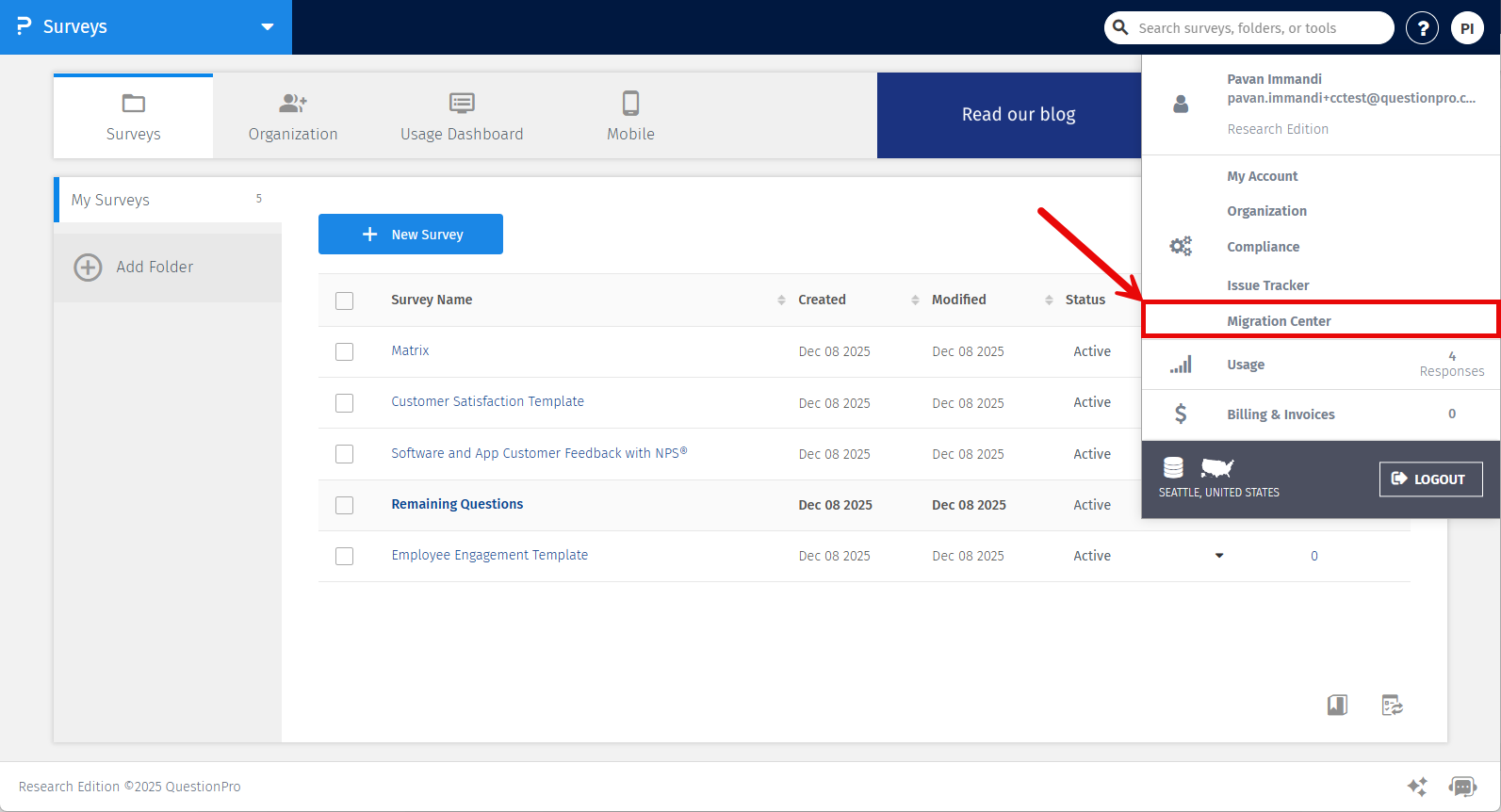1501x812 pixels.
Task: Open the Remaining Questions survey link
Action: 457,504
